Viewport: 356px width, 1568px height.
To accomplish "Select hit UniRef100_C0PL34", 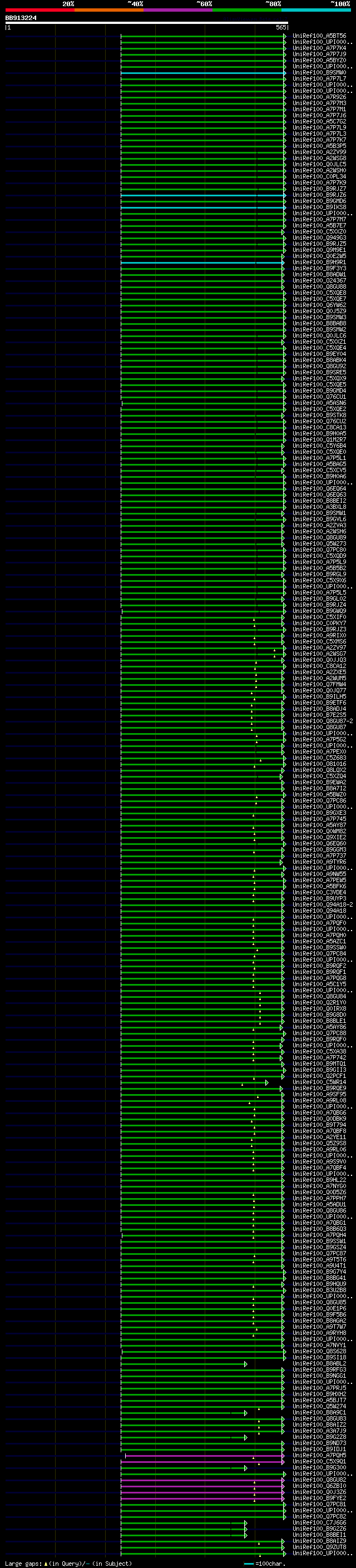I will click(319, 176).
